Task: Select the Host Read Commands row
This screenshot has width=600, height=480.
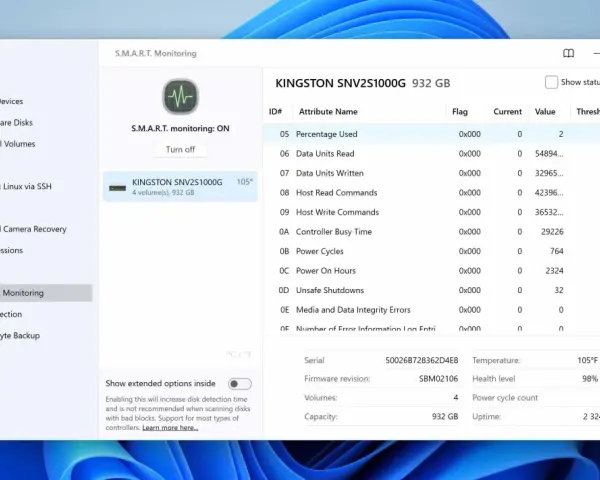Action: click(431, 193)
